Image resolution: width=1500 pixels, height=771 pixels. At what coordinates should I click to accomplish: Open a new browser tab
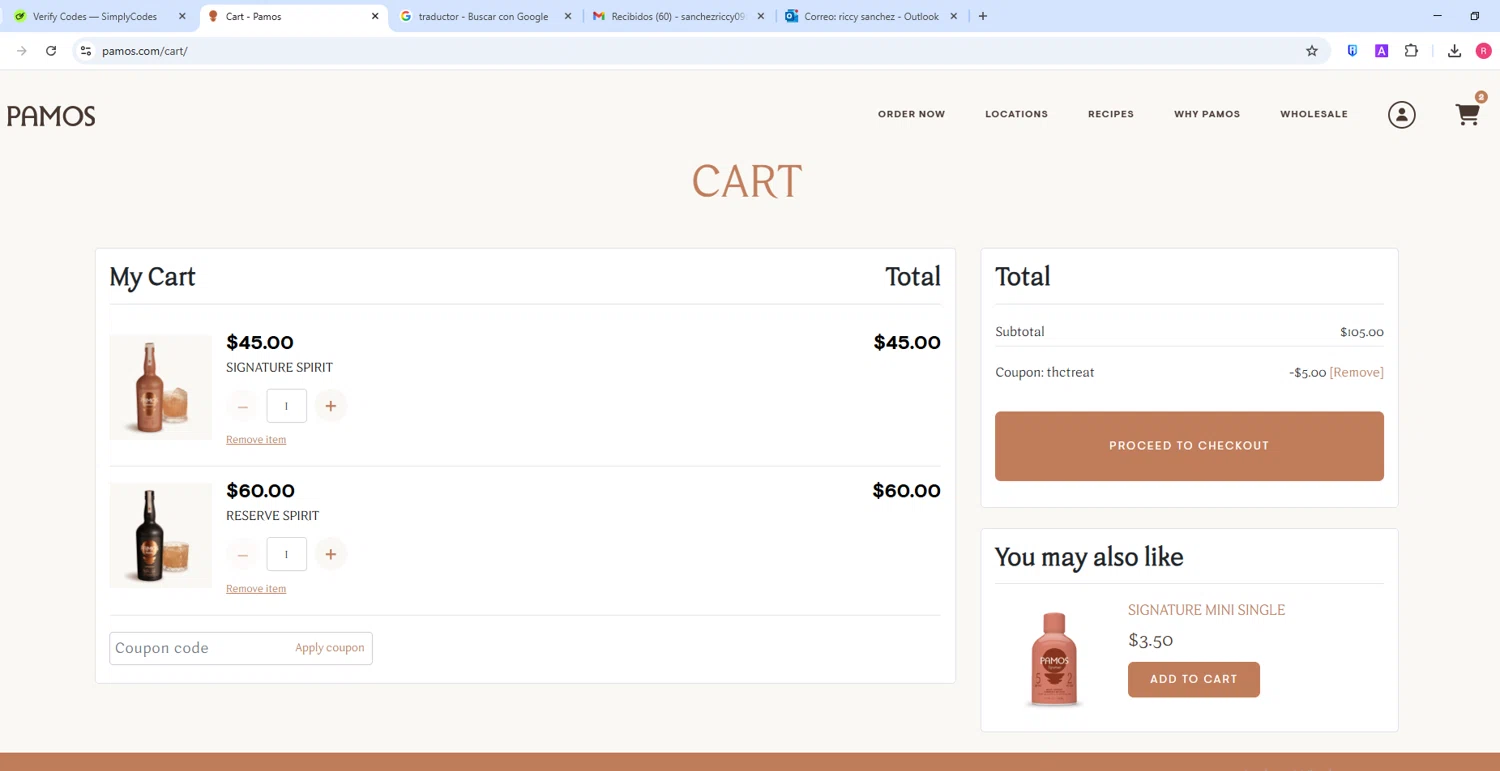tap(983, 16)
